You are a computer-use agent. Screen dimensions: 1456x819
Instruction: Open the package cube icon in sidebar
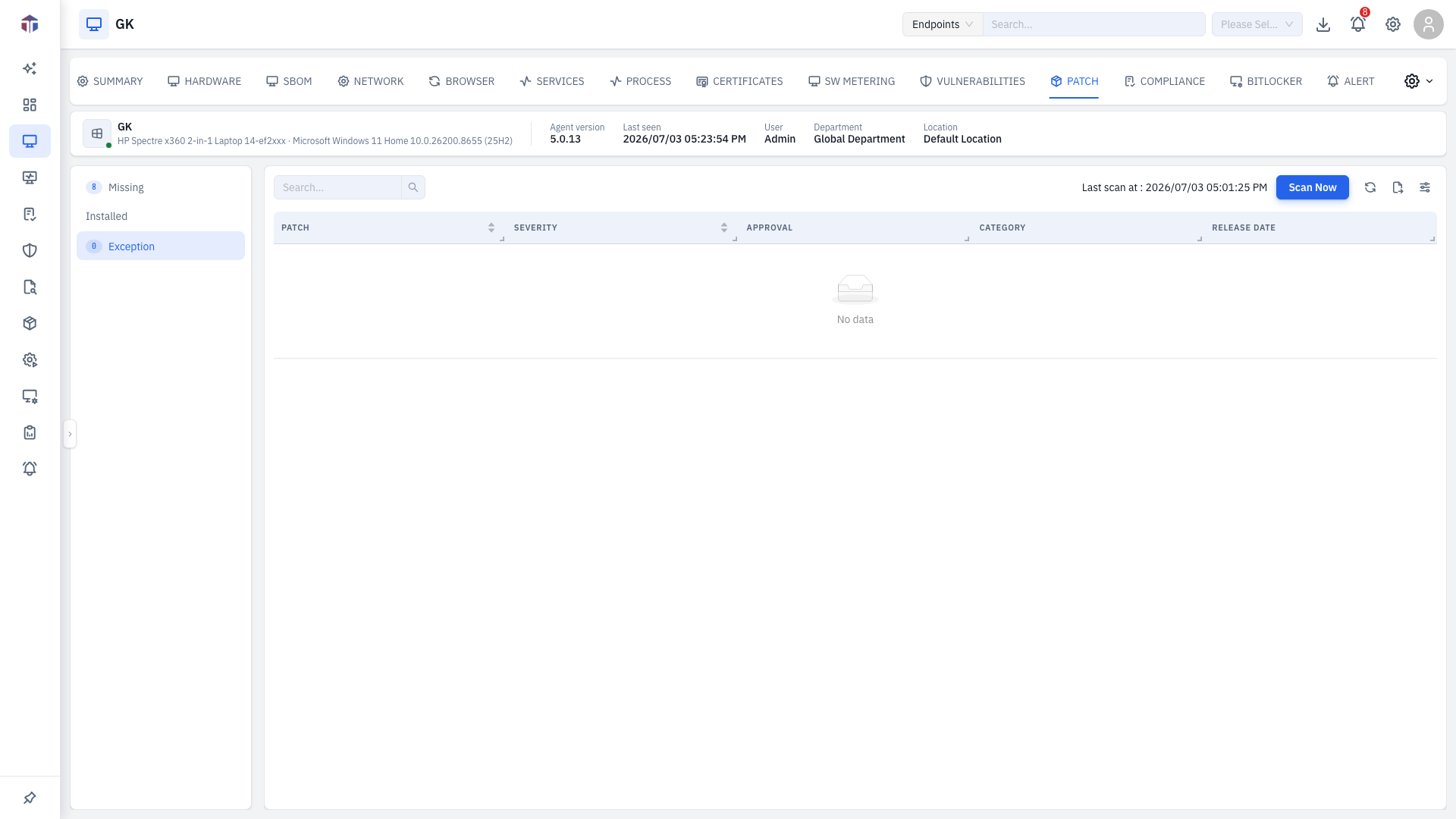pyautogui.click(x=30, y=323)
